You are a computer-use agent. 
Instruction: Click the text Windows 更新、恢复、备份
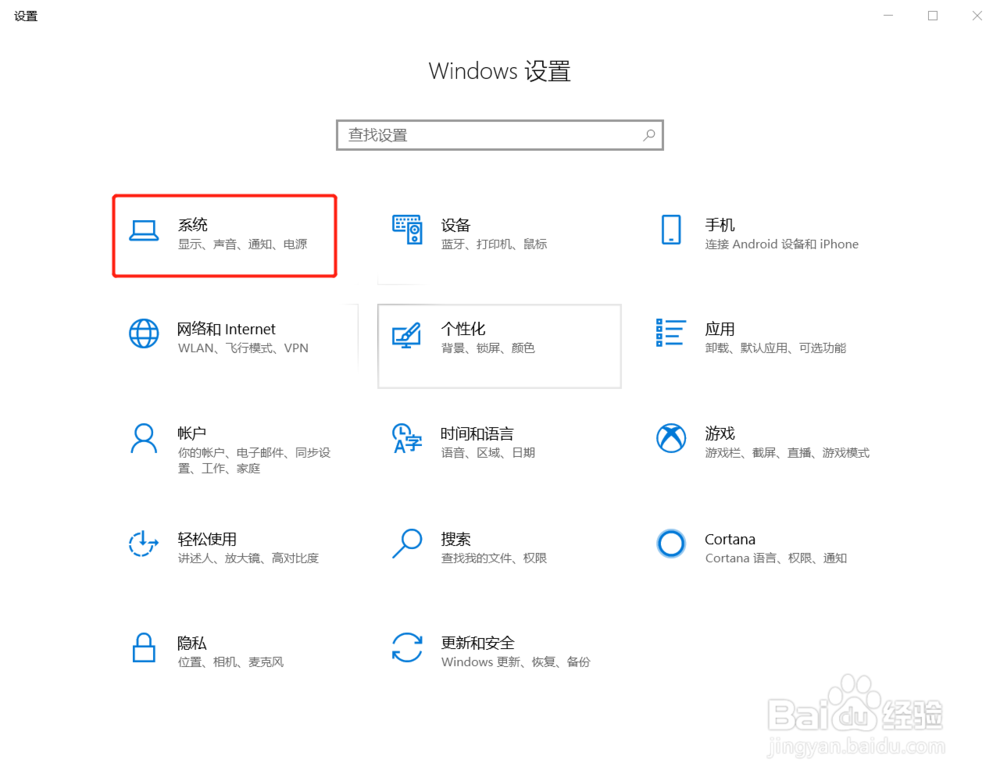[x=516, y=662]
